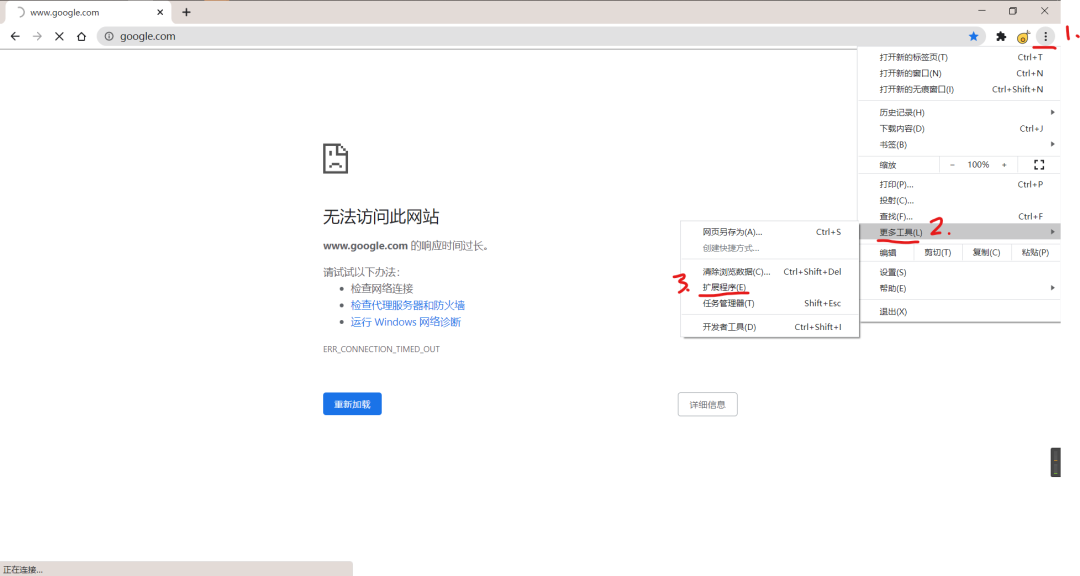
Task: Stop loading the page with X button
Action: pyautogui.click(x=59, y=37)
